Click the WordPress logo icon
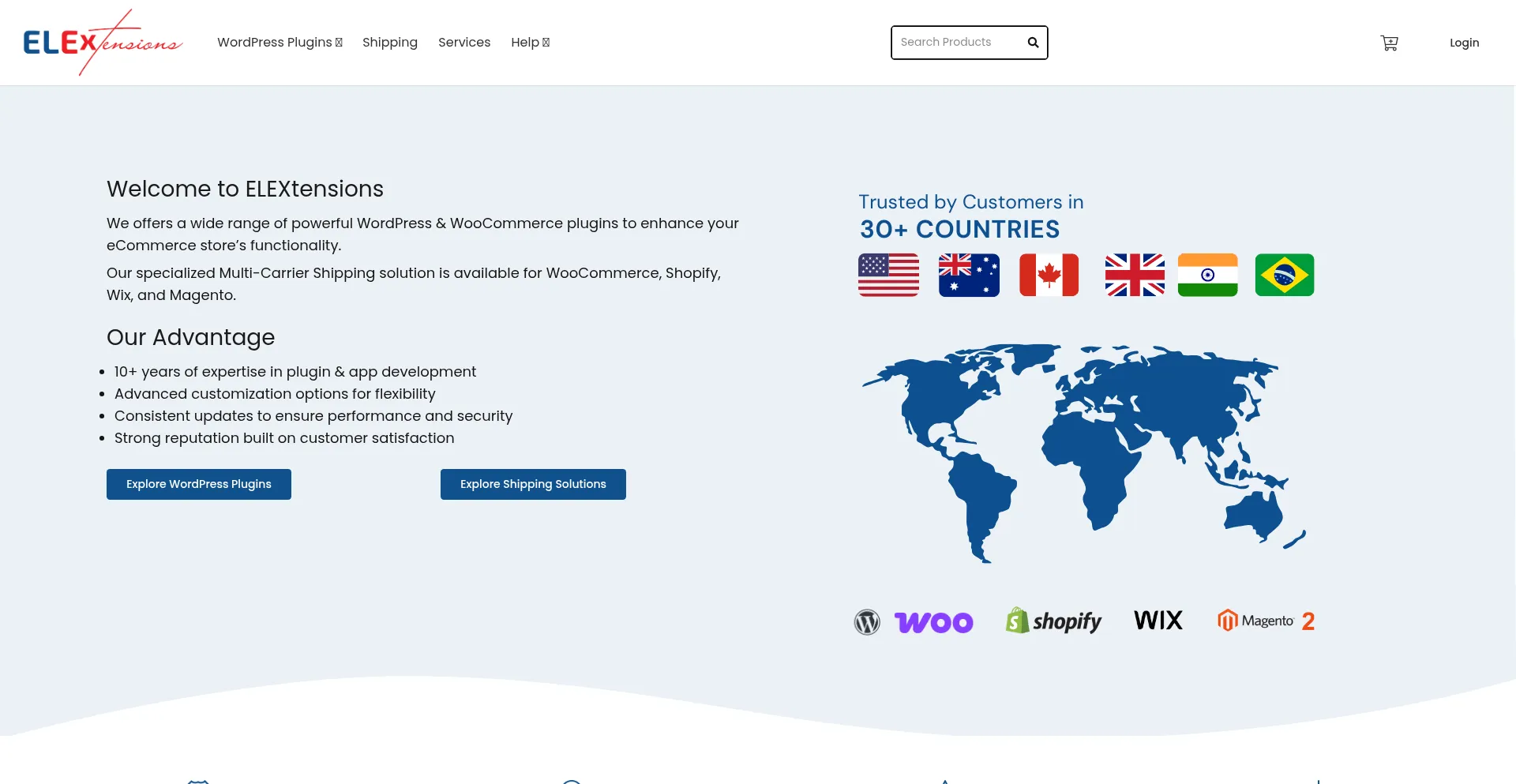 tap(867, 622)
